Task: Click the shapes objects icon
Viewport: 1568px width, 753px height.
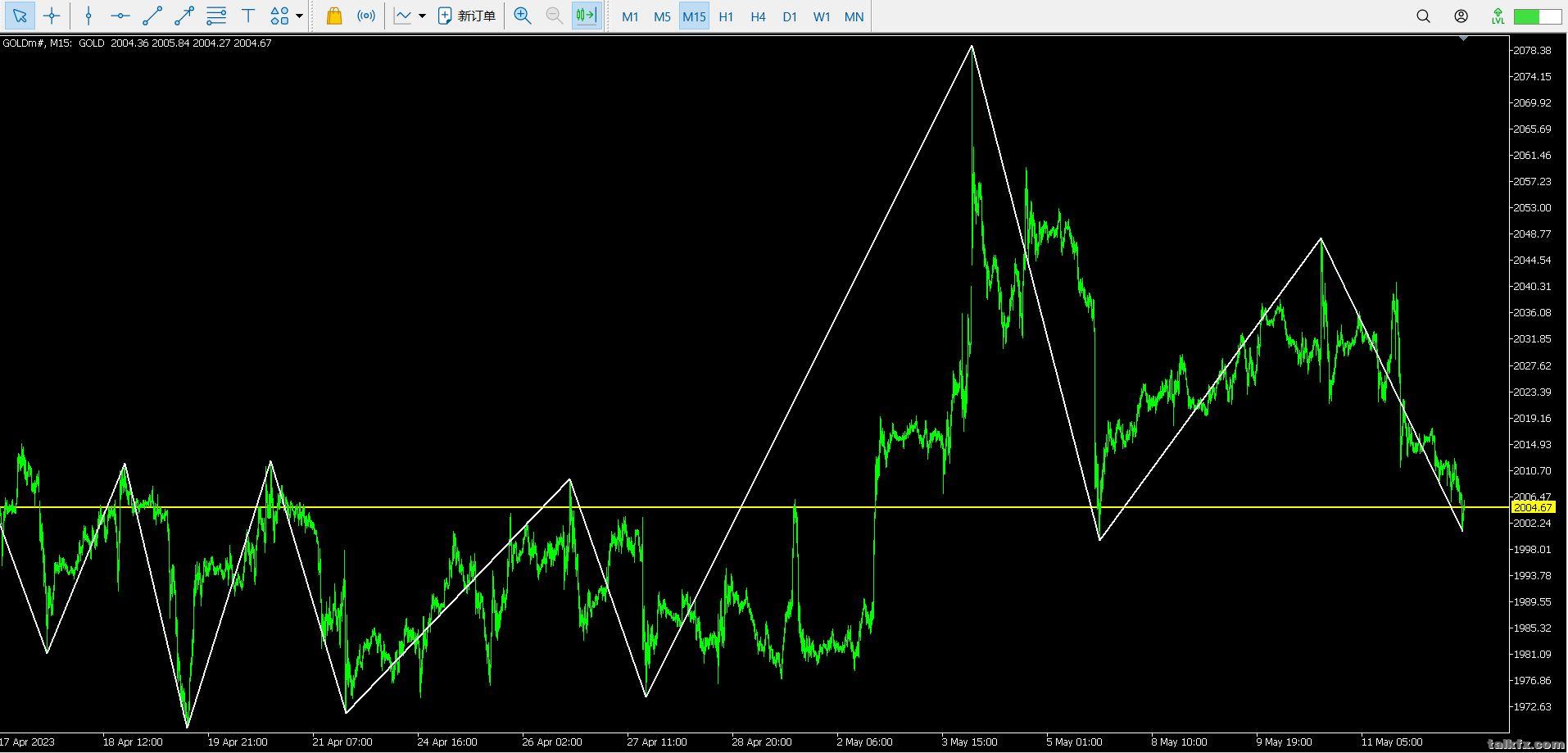Action: pos(279,16)
